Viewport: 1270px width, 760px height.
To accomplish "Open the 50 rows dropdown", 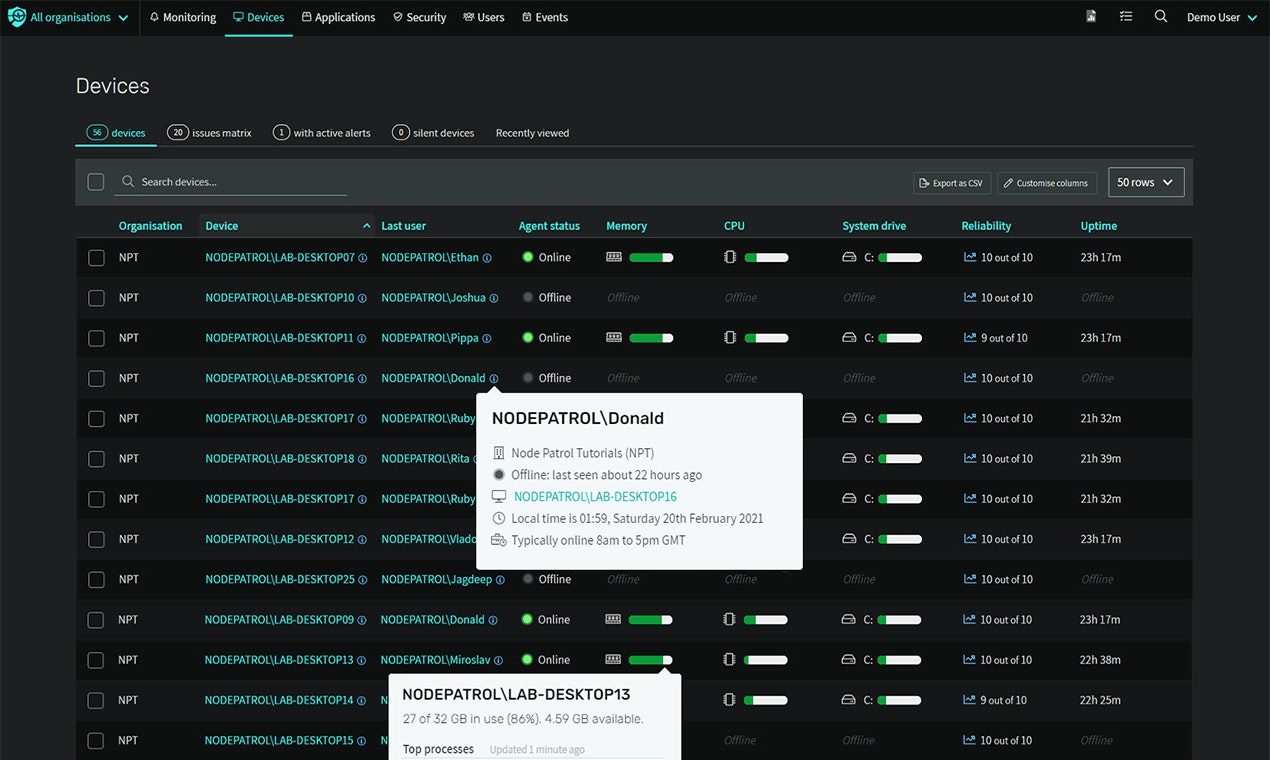I will coord(1145,182).
